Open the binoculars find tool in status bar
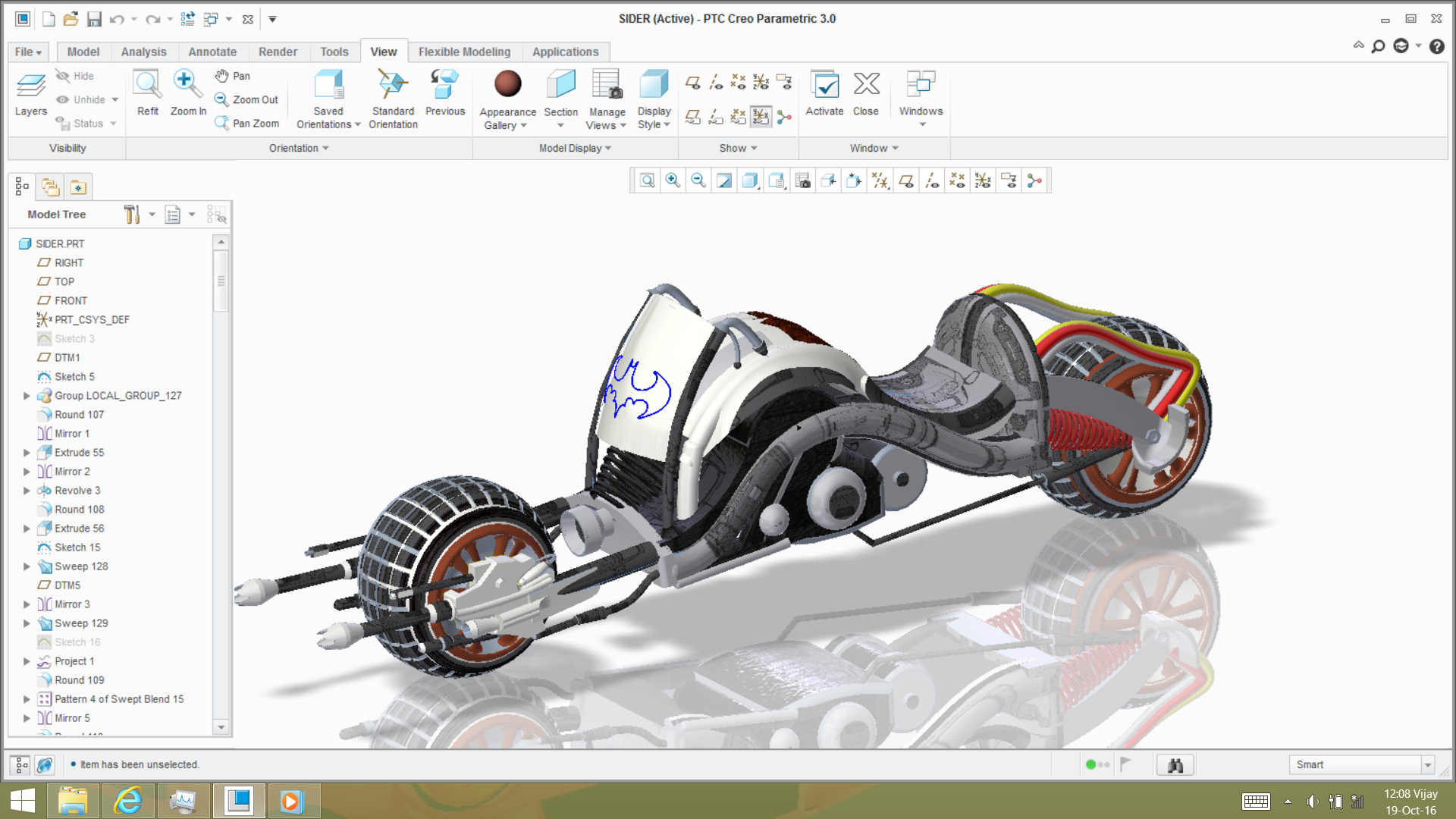 (1175, 765)
